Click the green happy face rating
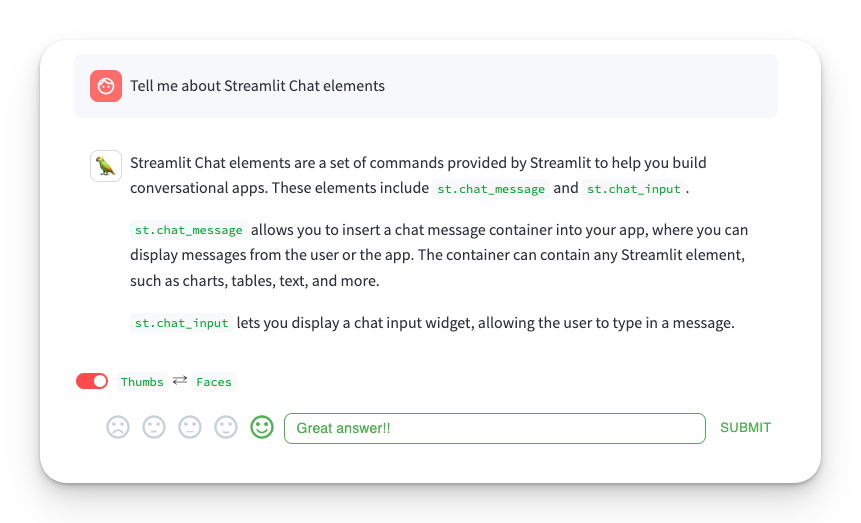This screenshot has height=523, width=861. pyautogui.click(x=262, y=427)
